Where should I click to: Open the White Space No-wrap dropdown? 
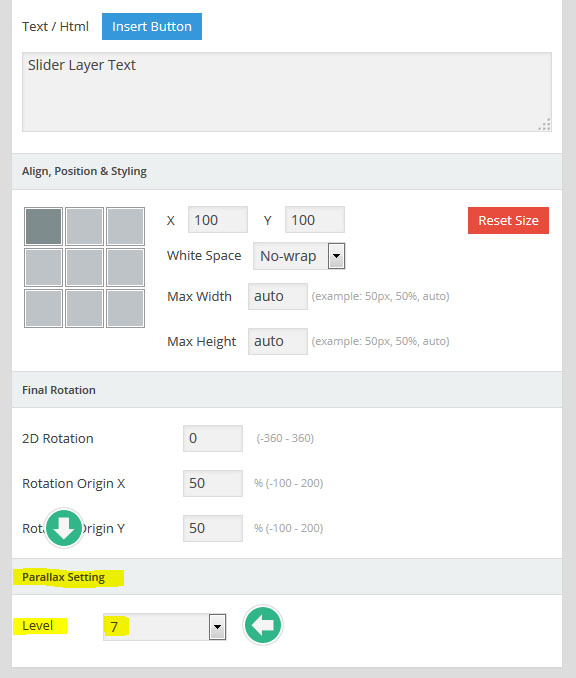[x=299, y=256]
